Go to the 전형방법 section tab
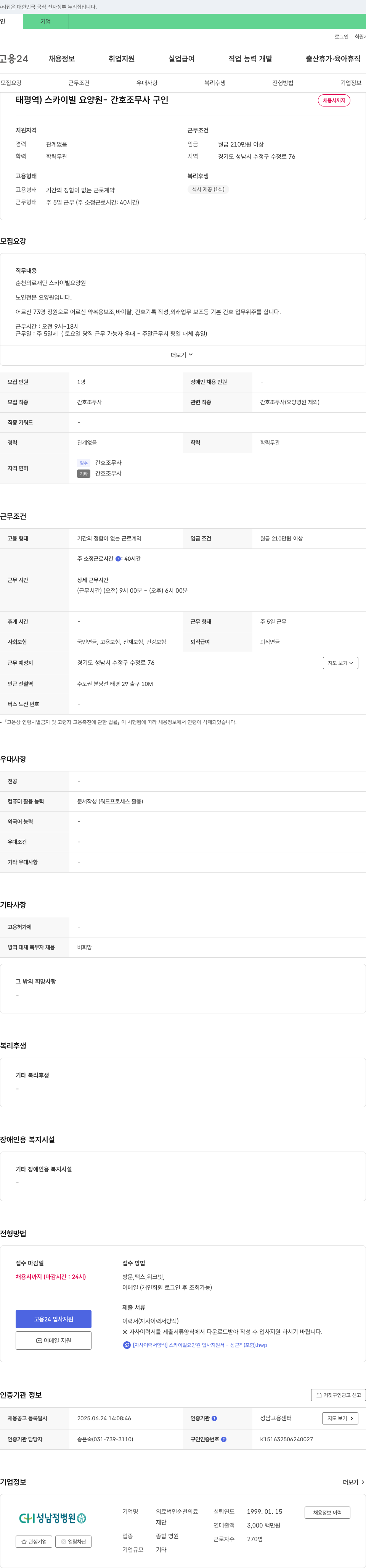The image size is (366, 1568). coord(283,83)
